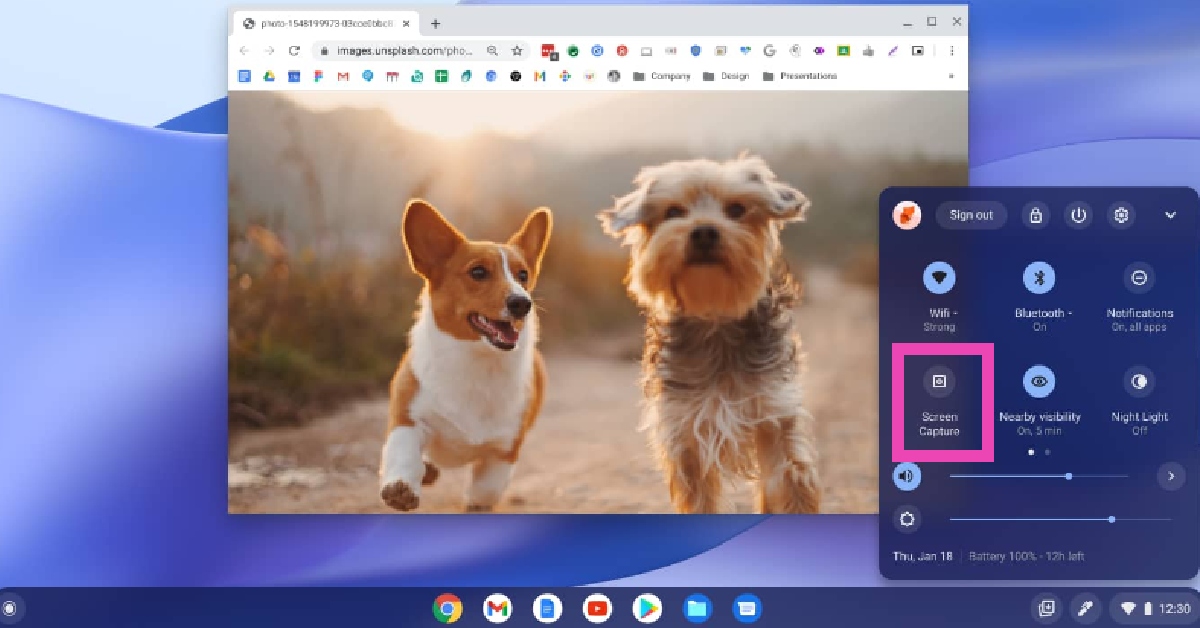The width and height of the screenshot is (1200, 628).
Task: Open the Design bookmarks folder
Action: (725, 76)
